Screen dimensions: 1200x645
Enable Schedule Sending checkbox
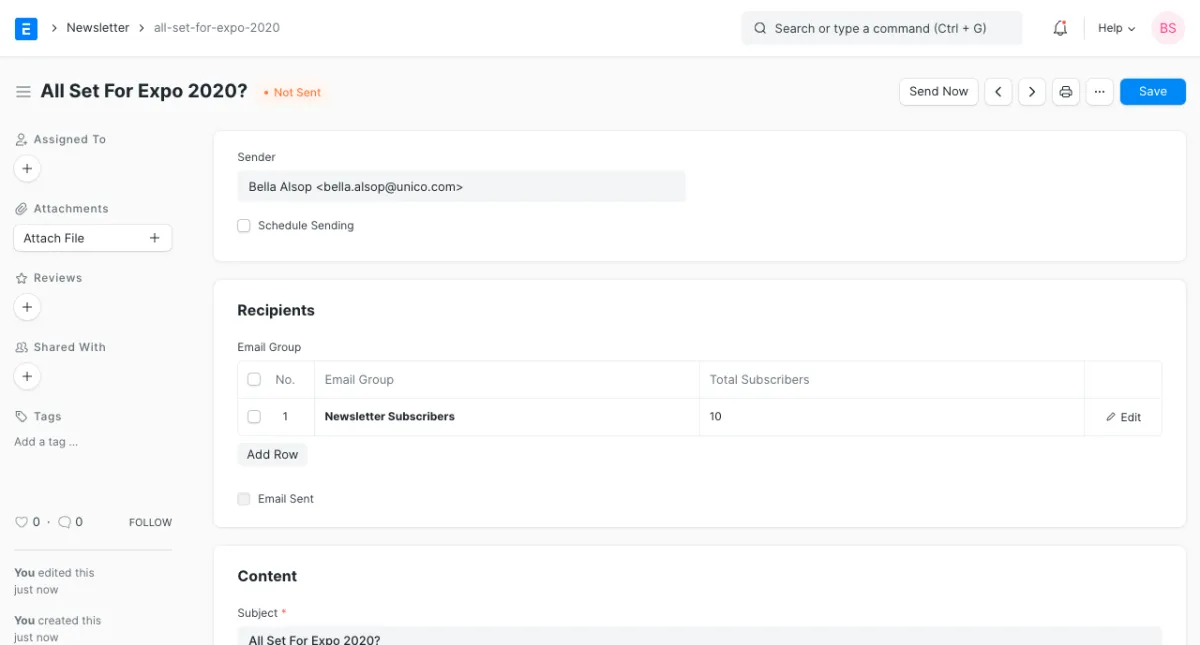244,226
